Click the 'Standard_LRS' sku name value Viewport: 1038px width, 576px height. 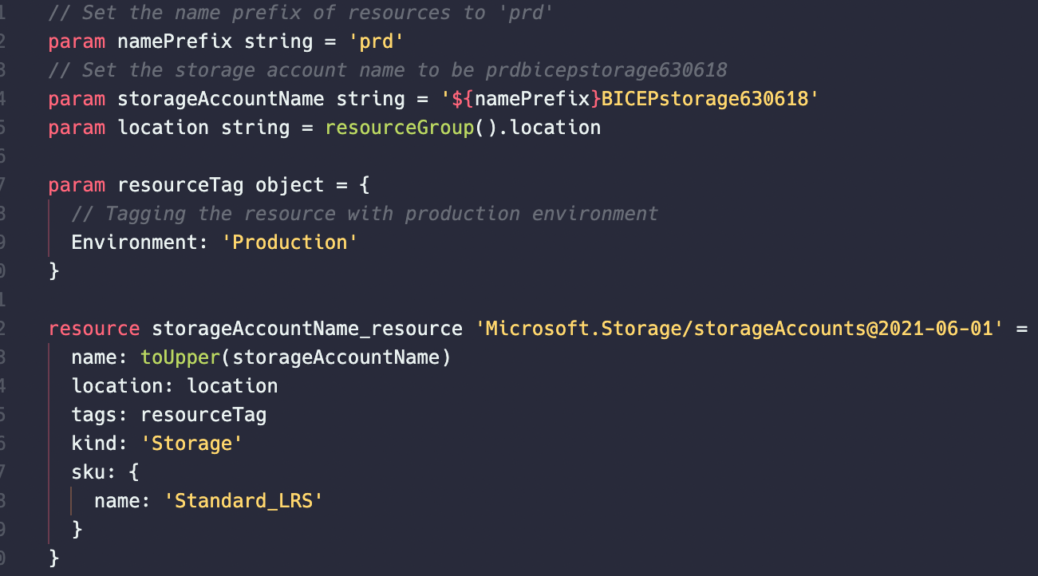243,501
